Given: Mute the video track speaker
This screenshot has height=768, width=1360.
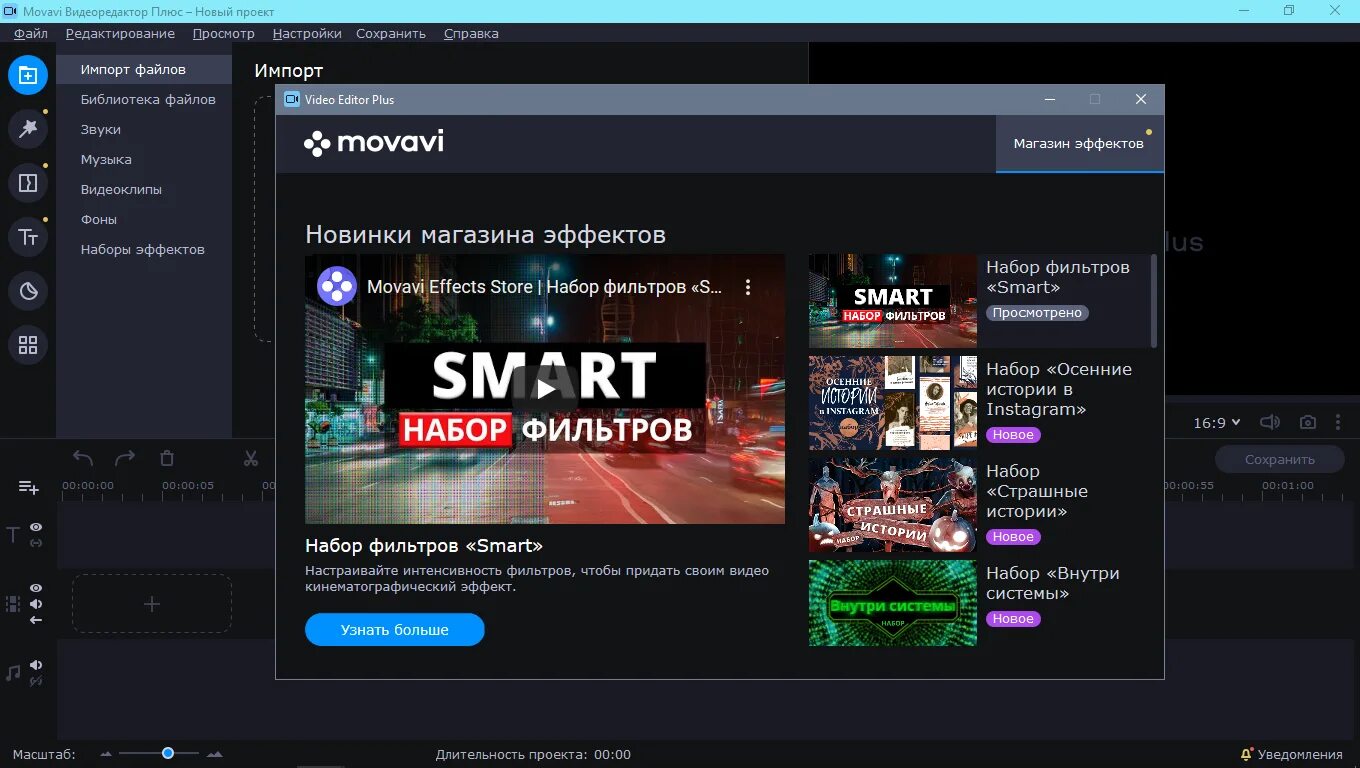Looking at the screenshot, I should 36,604.
